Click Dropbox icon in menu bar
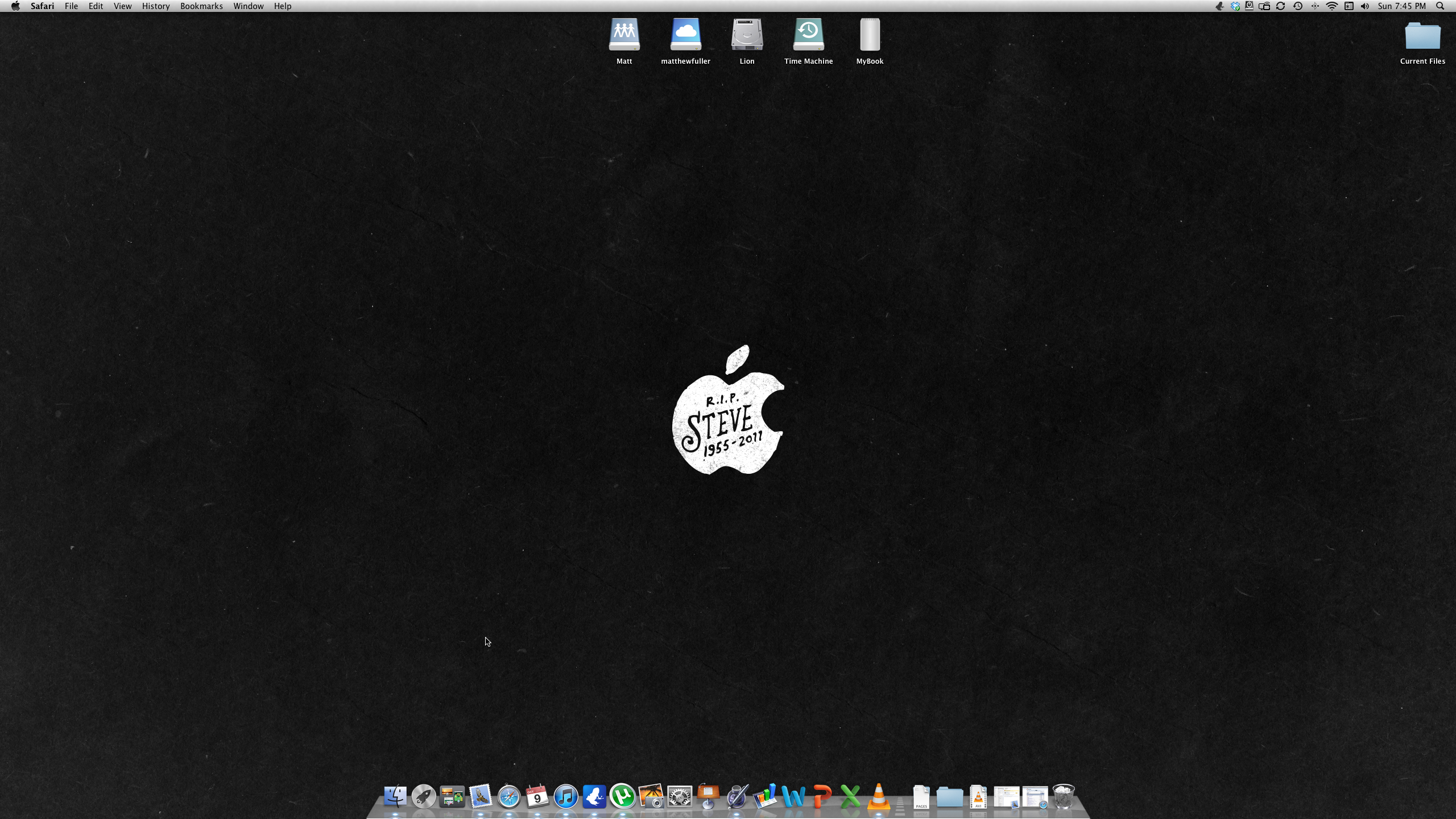The height and width of the screenshot is (819, 1456). tap(1235, 6)
